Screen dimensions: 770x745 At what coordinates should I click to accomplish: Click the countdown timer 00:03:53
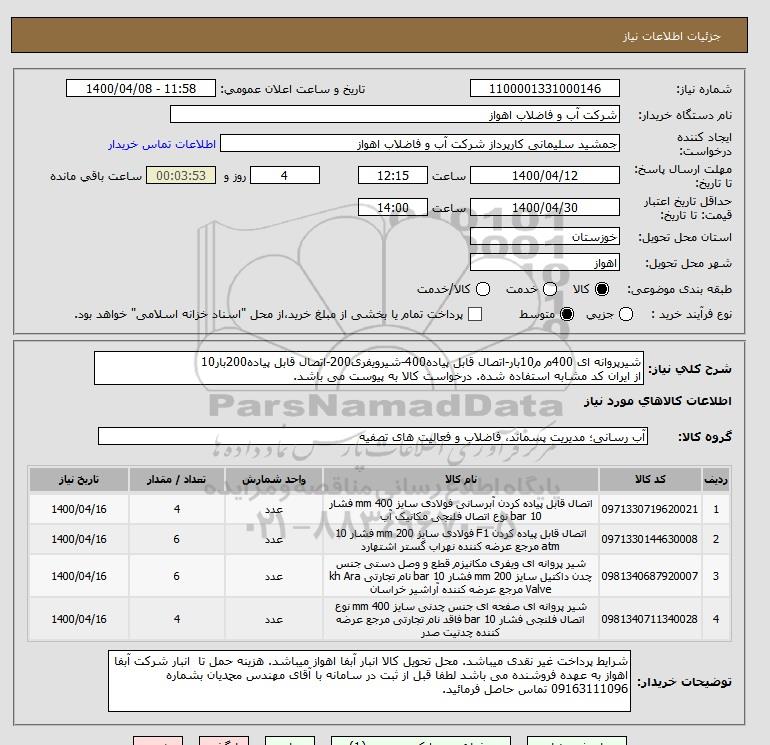pos(181,175)
